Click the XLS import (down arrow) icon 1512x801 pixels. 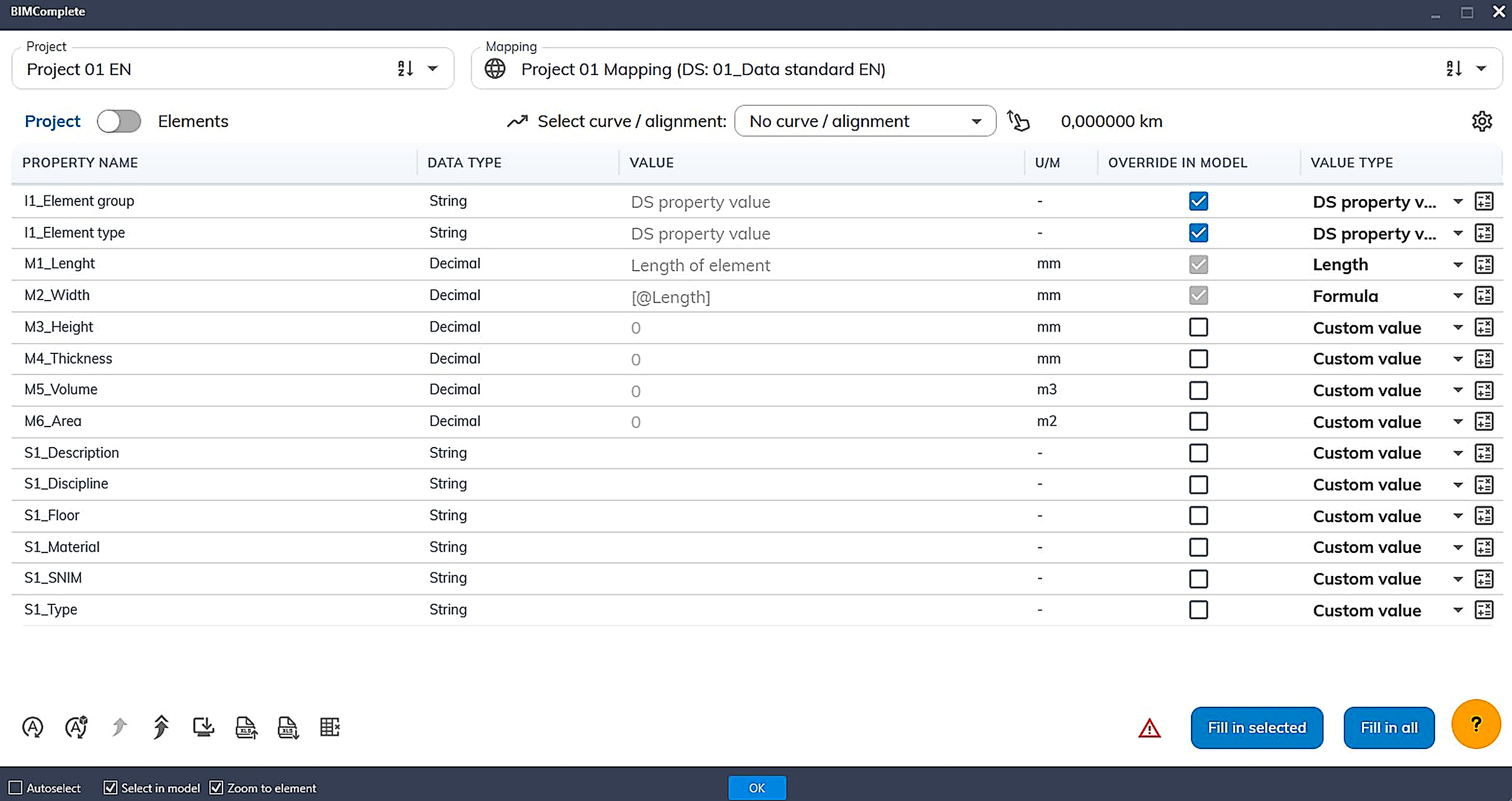[x=288, y=727]
